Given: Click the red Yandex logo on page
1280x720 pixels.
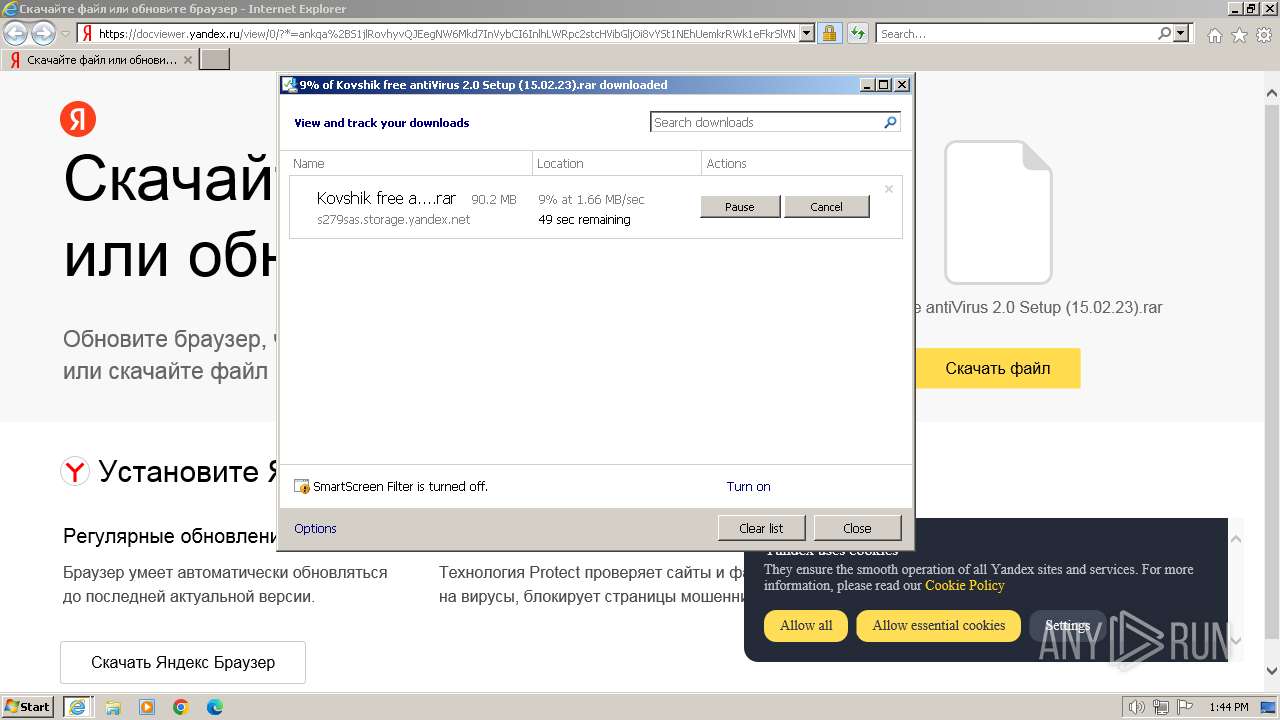Looking at the screenshot, I should 78,119.
